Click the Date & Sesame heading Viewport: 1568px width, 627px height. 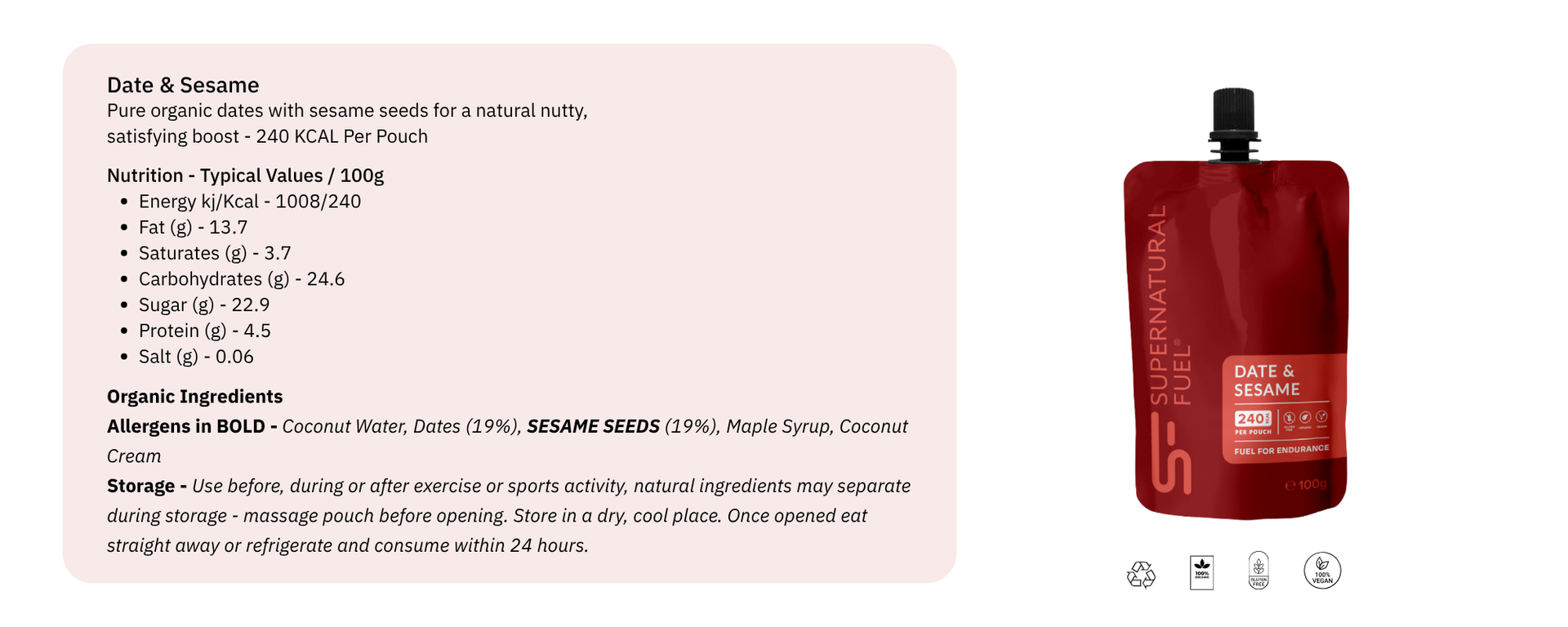(183, 85)
